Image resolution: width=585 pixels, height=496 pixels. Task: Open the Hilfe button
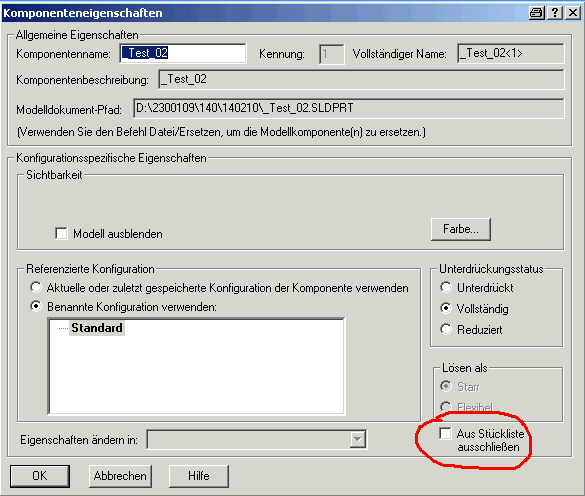(x=199, y=476)
